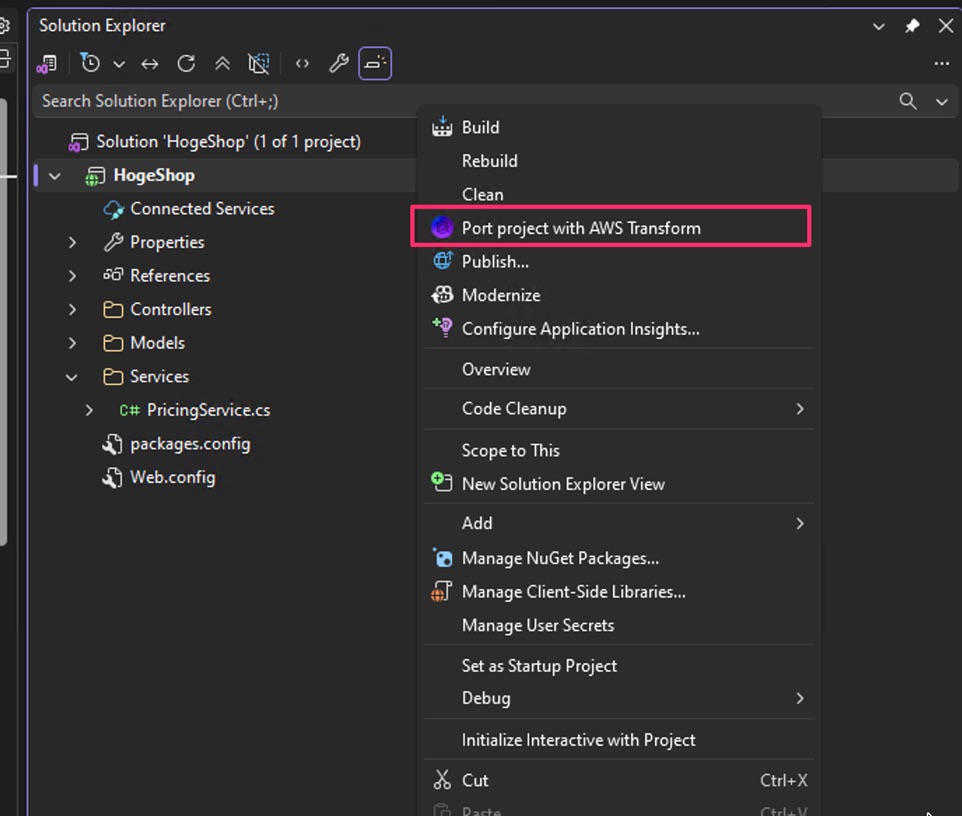Click the HogeShop solution node icon
The height and width of the screenshot is (816, 962).
[x=78, y=143]
